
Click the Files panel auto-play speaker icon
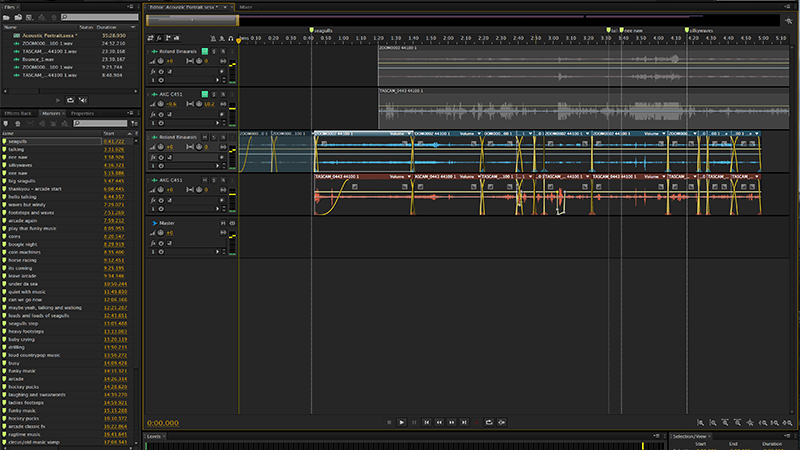[x=83, y=100]
